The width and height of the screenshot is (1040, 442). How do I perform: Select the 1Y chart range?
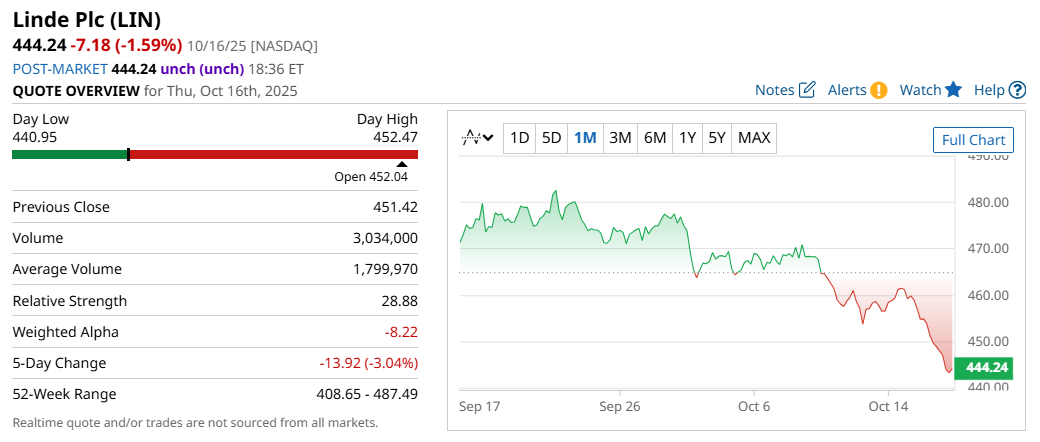[x=687, y=138]
